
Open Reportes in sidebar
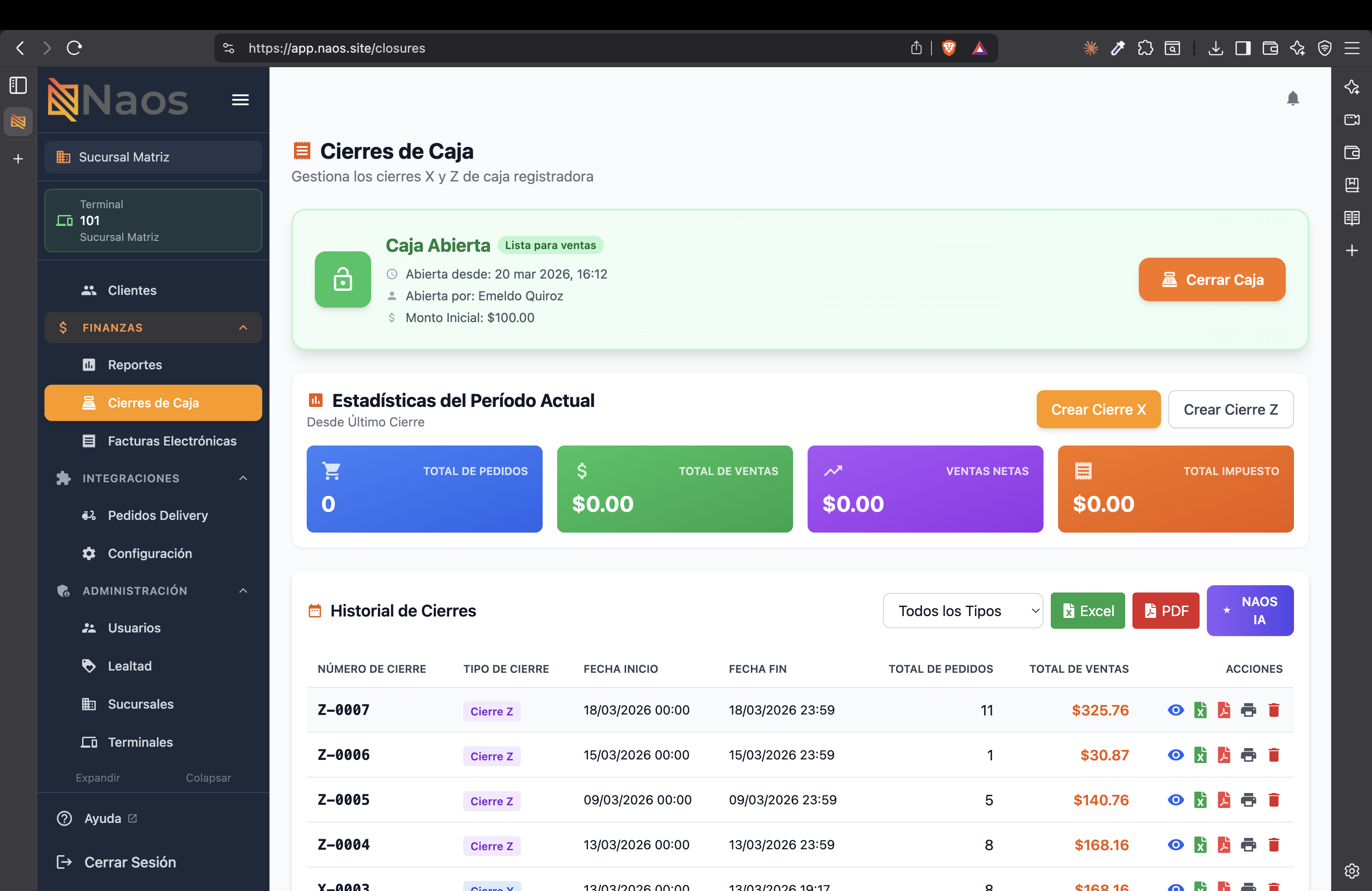click(153, 364)
